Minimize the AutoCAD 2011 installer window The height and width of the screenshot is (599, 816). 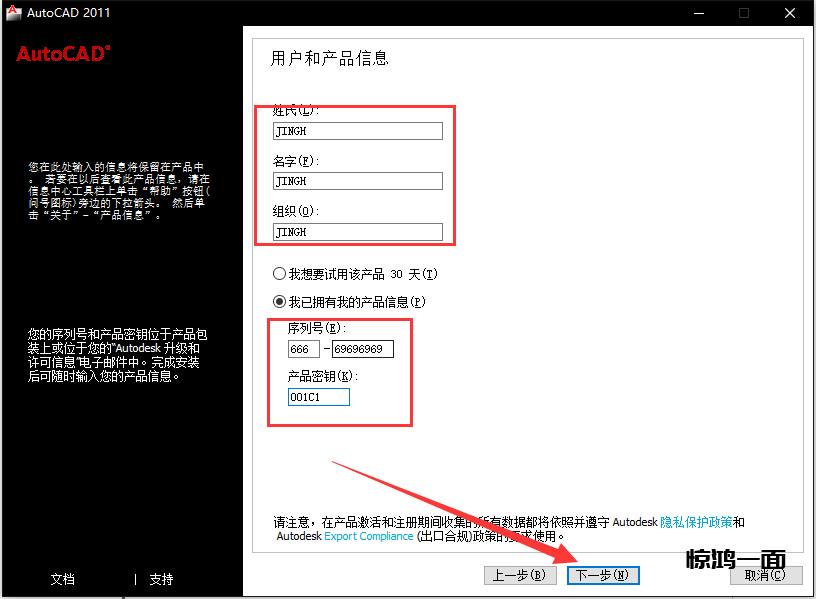click(697, 13)
